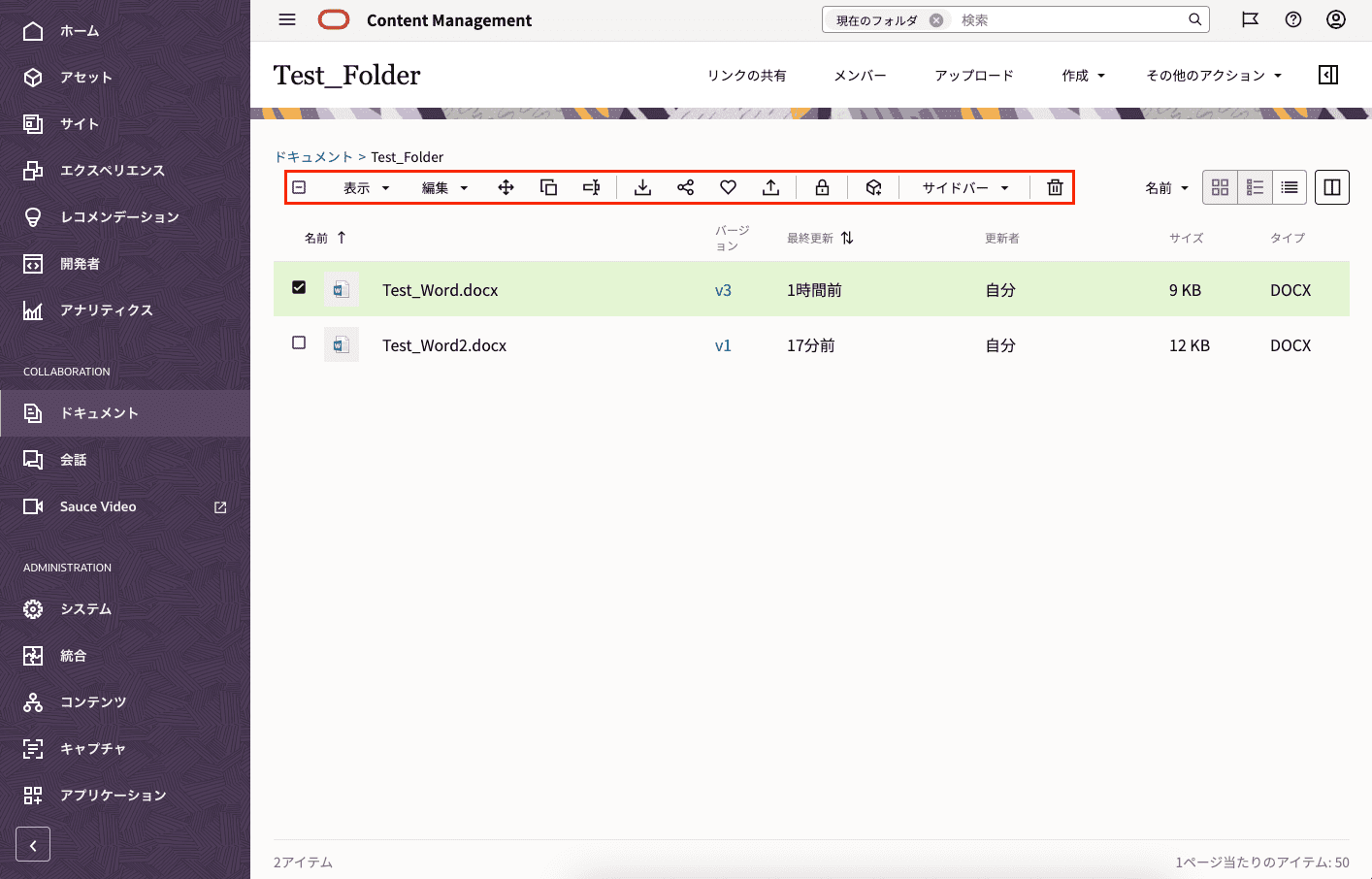Click the lock icon in the toolbar
The image size is (1372, 879).
pyautogui.click(x=822, y=187)
